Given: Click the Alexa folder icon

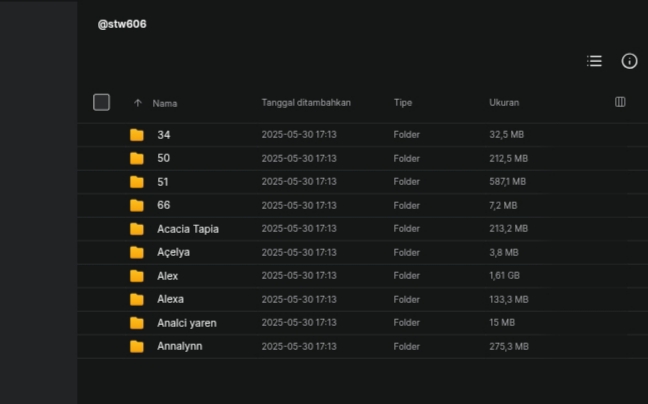Looking at the screenshot, I should [x=137, y=299].
